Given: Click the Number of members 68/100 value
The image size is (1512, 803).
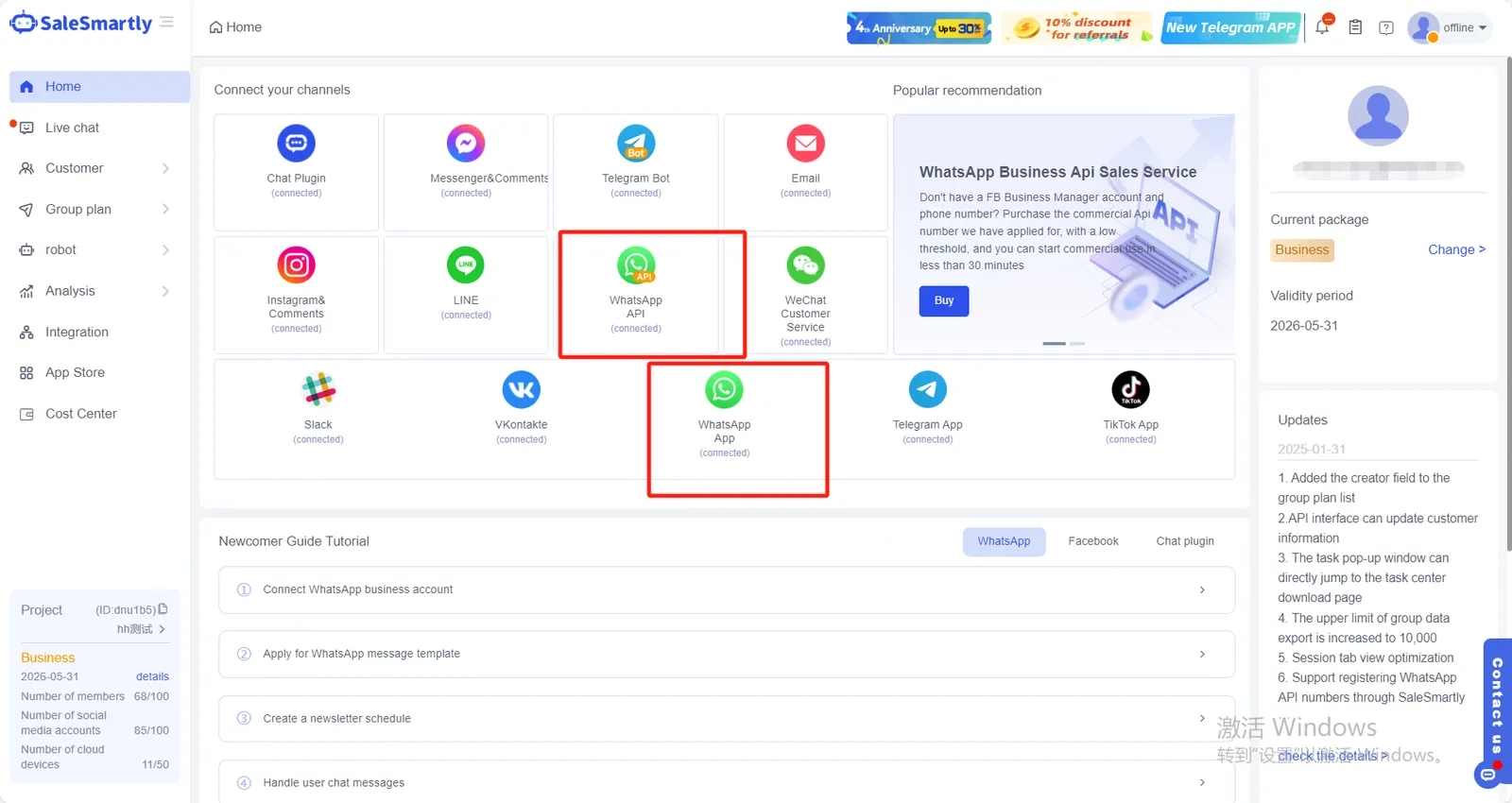Looking at the screenshot, I should coord(151,696).
